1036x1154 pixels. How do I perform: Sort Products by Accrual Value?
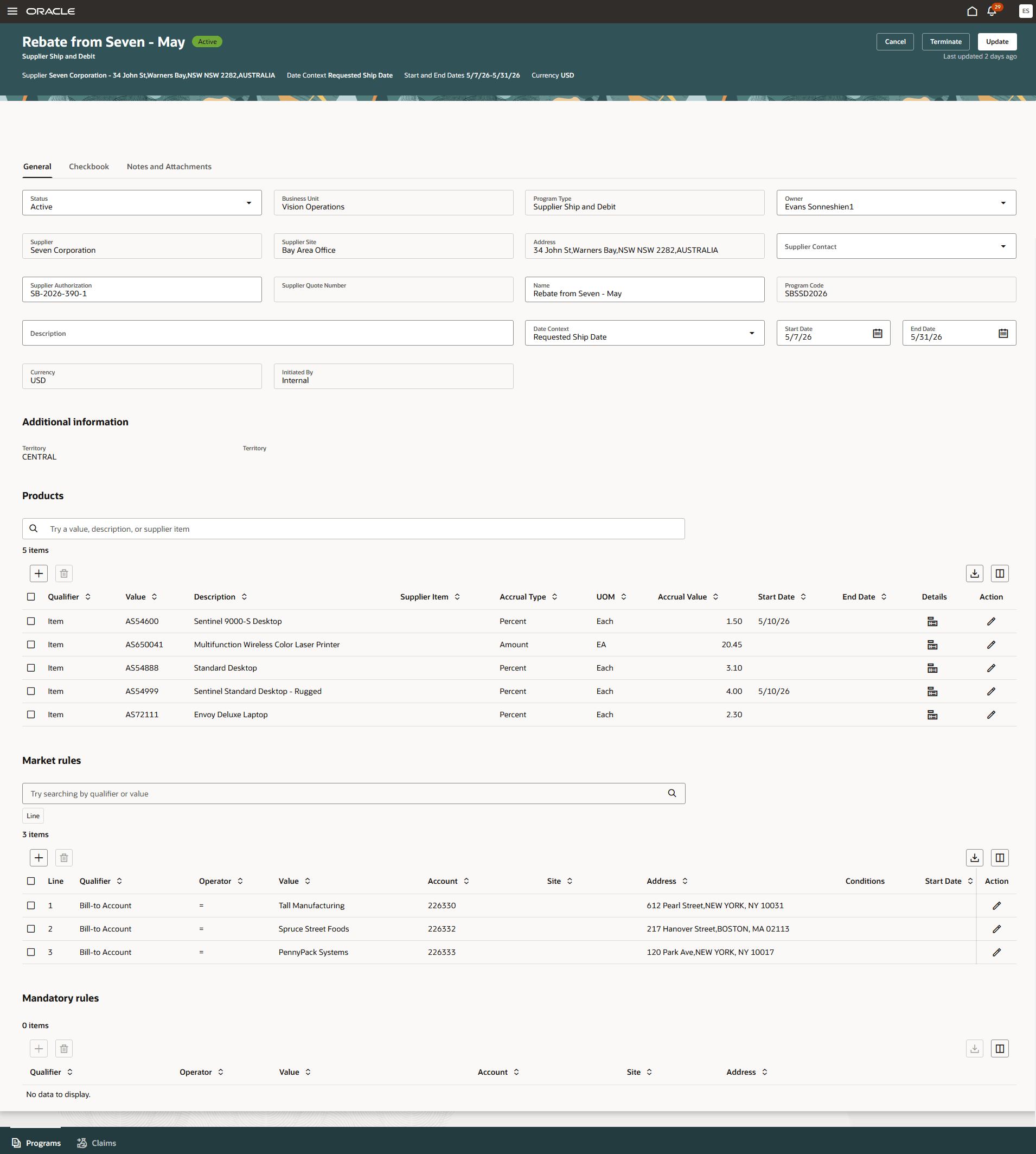click(715, 597)
